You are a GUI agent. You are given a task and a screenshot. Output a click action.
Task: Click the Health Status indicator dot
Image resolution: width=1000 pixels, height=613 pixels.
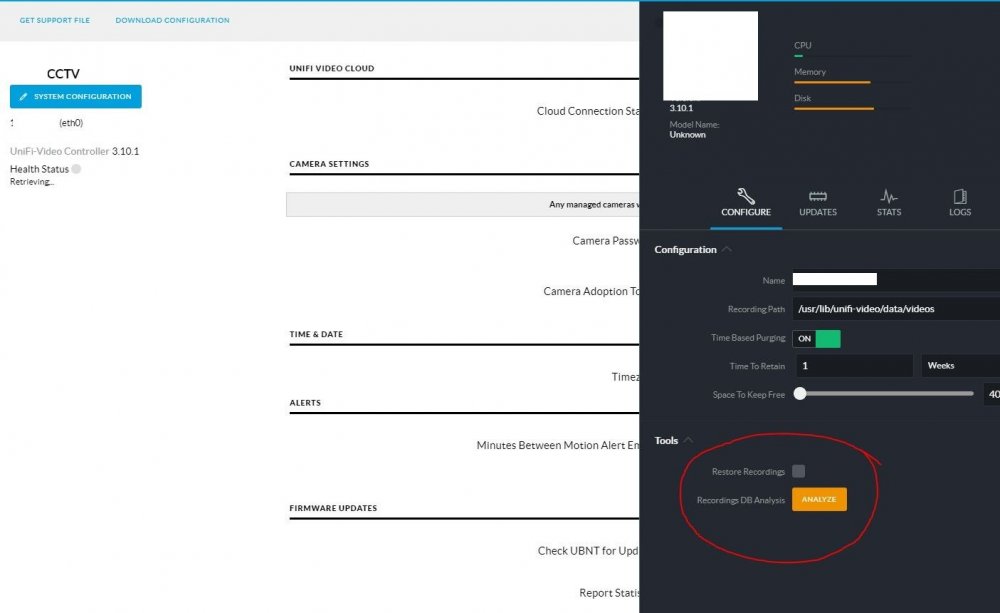pos(76,169)
